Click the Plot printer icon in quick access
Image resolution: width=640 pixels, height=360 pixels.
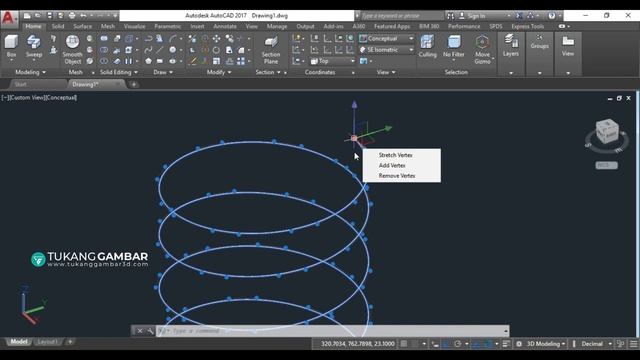pyautogui.click(x=72, y=16)
